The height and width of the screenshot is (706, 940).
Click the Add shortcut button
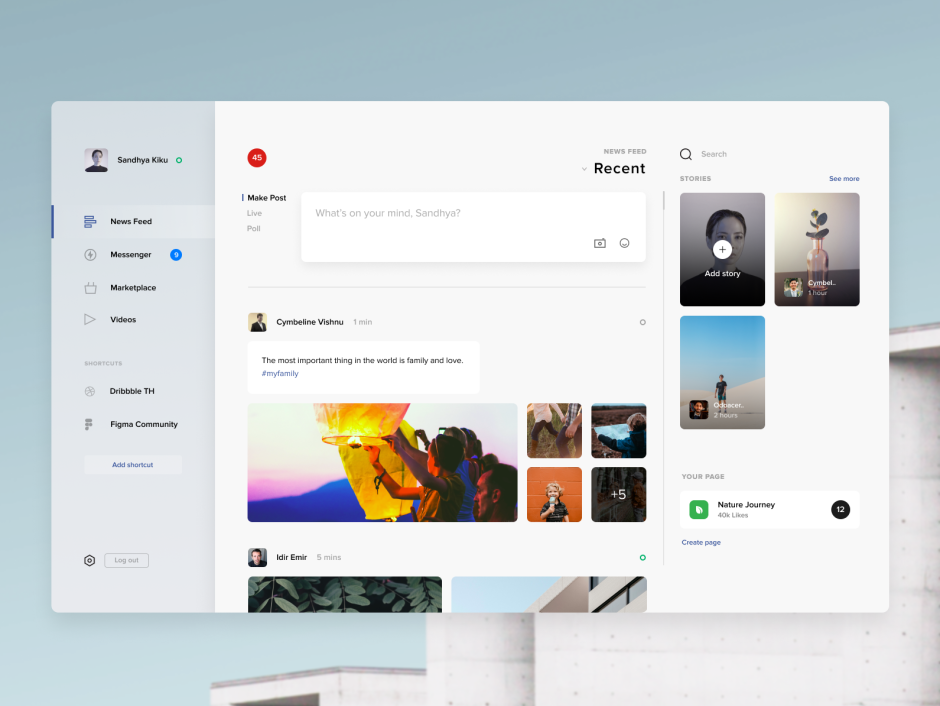pyautogui.click(x=133, y=465)
